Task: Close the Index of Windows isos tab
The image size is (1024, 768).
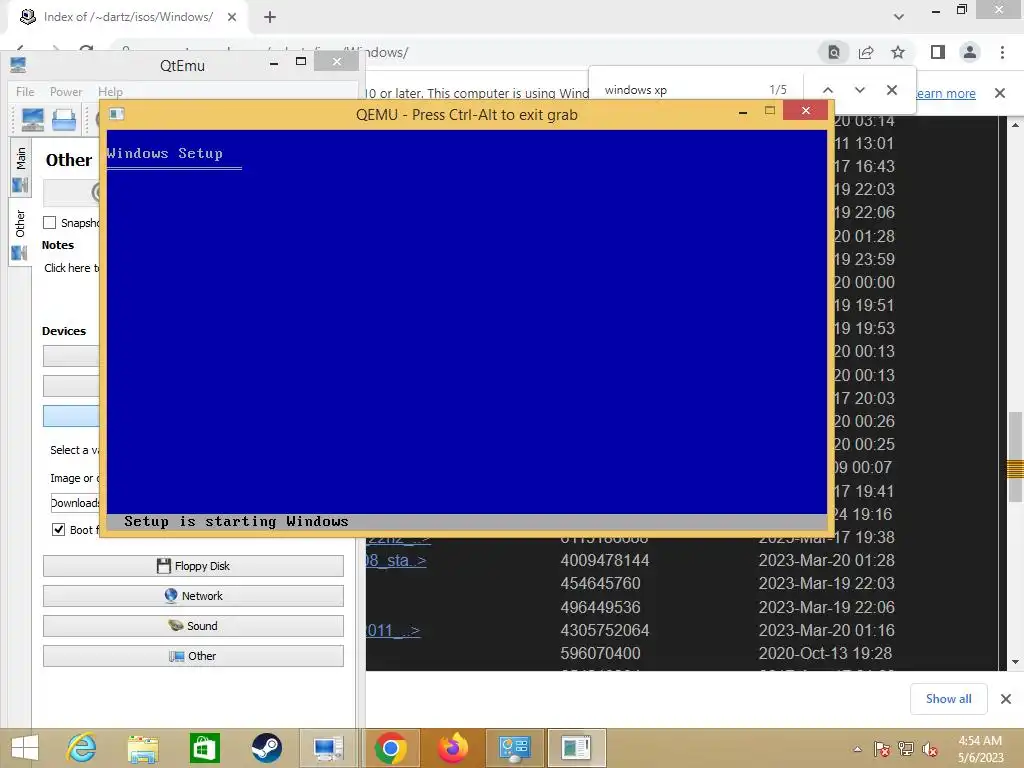Action: (x=232, y=17)
